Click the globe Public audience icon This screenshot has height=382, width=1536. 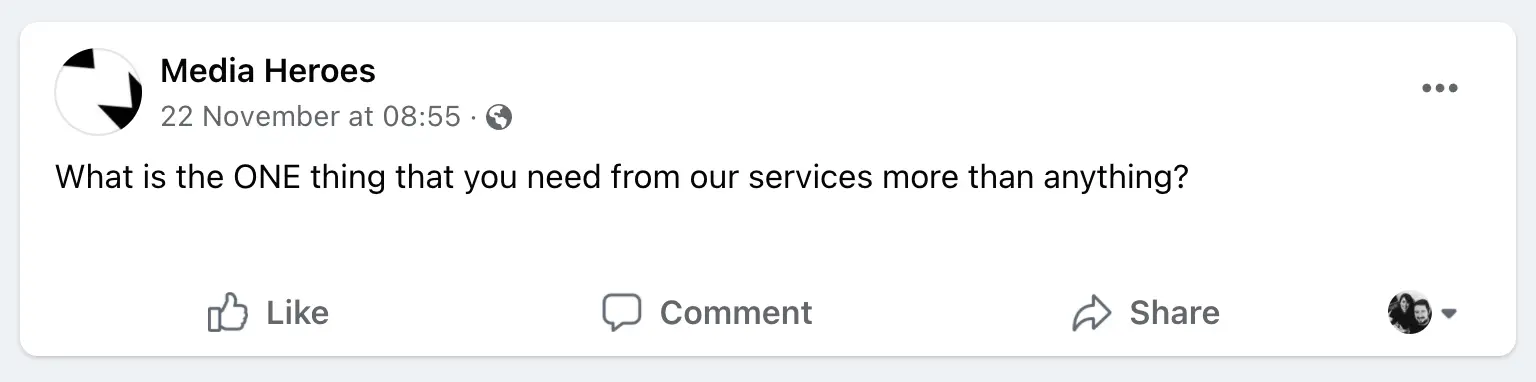[499, 118]
